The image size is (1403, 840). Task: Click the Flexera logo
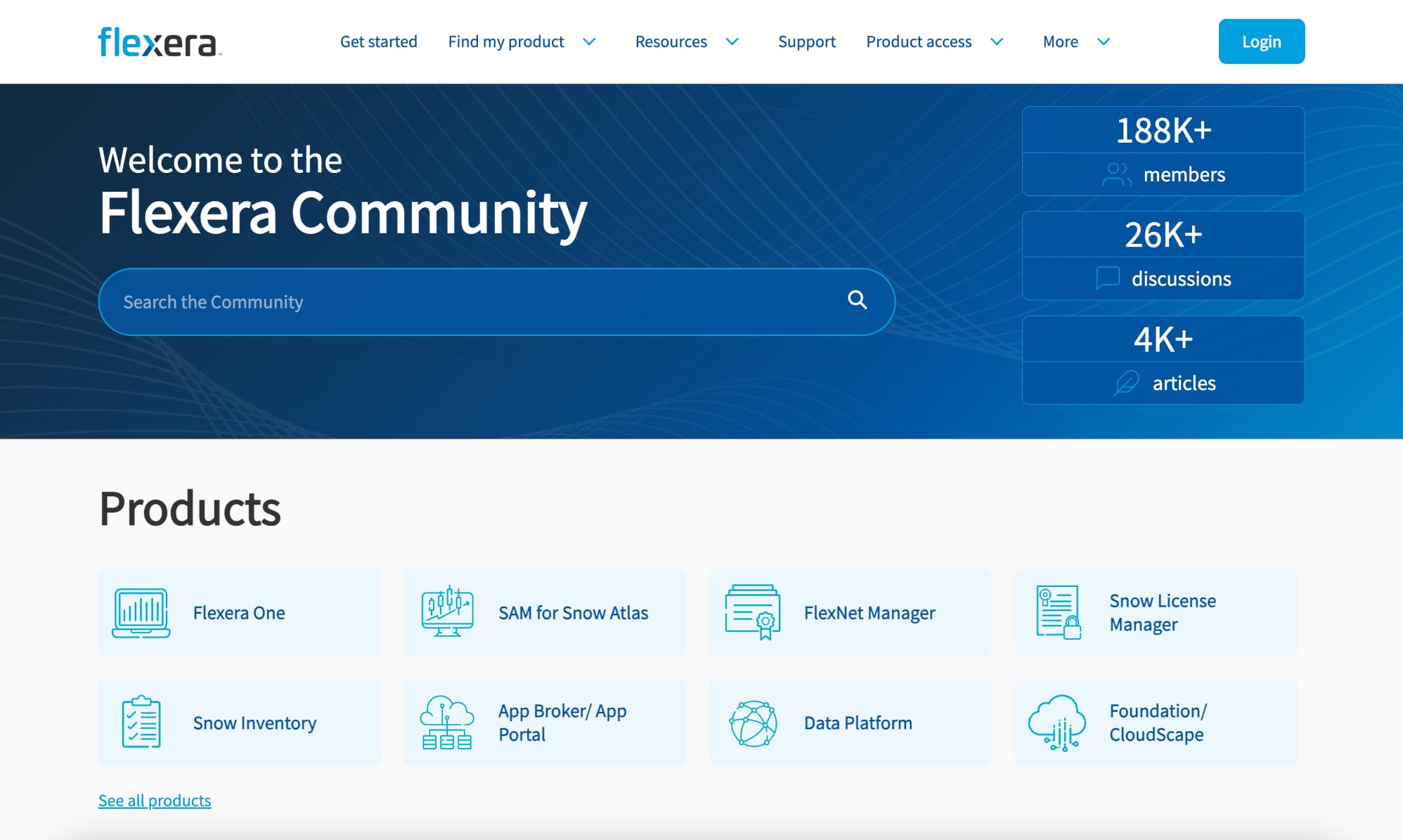158,41
